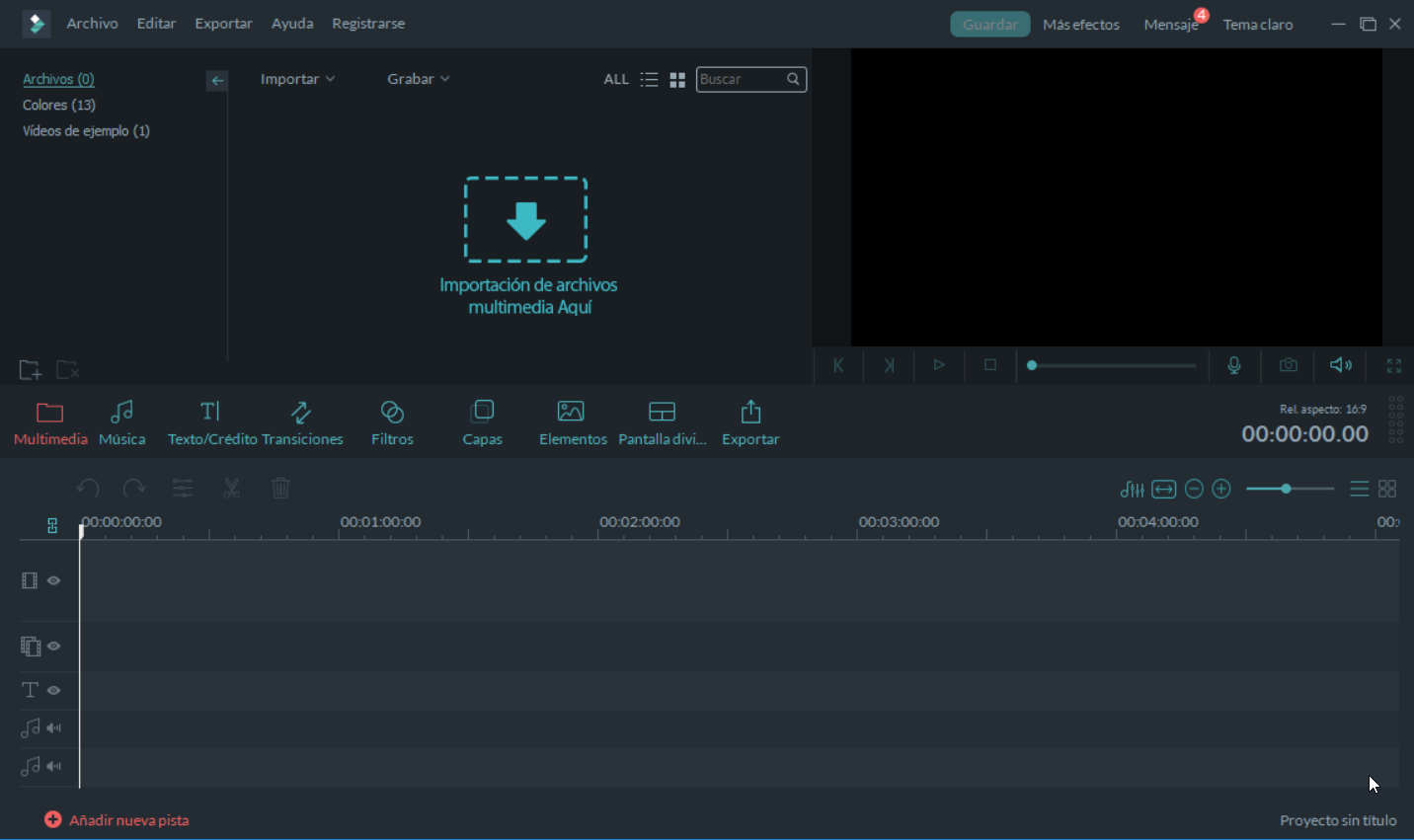Viewport: 1414px width, 840px height.
Task: Go to previous frame in preview
Action: [838, 365]
